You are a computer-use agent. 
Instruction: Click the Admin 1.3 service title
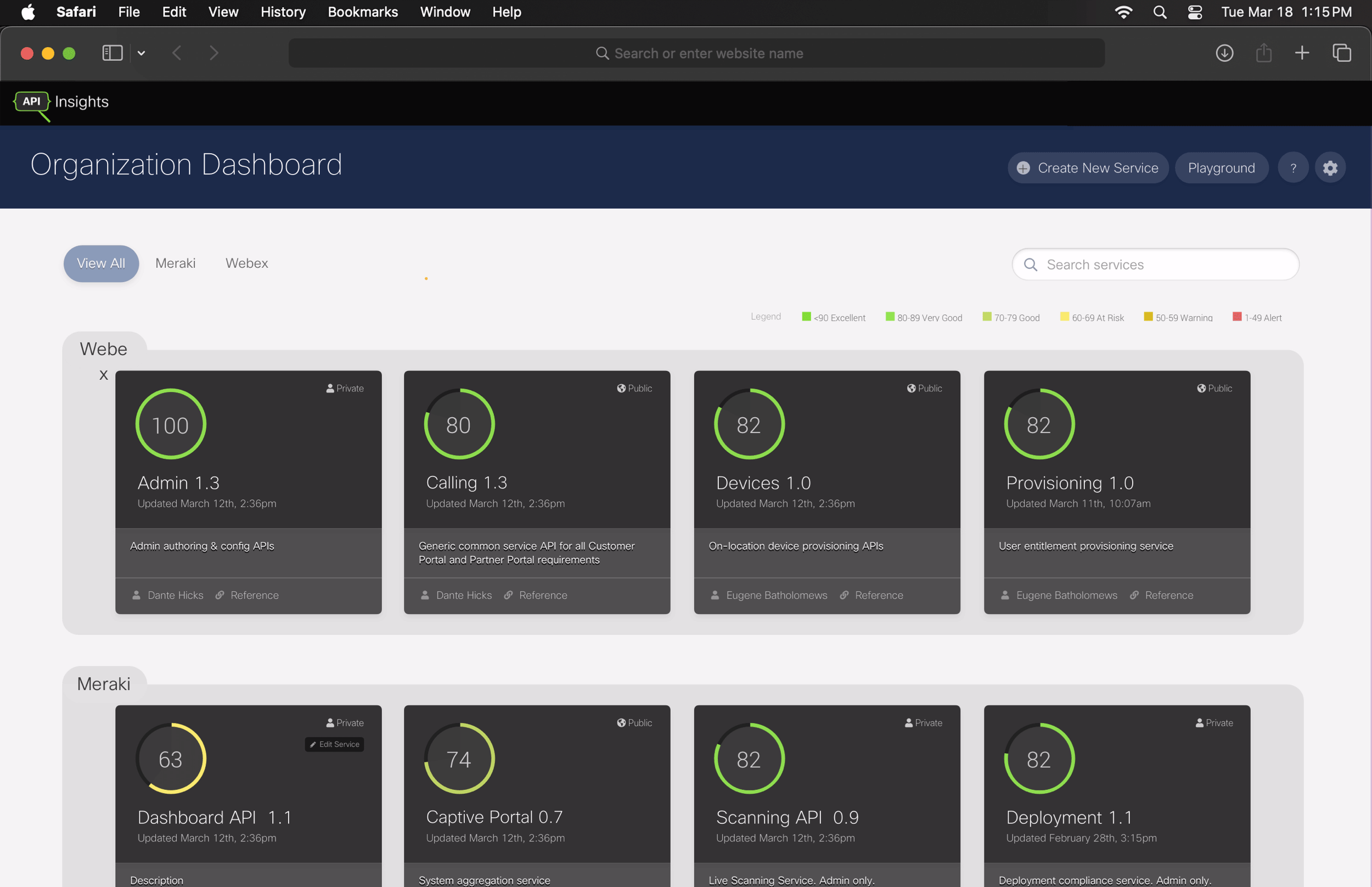[x=178, y=482]
